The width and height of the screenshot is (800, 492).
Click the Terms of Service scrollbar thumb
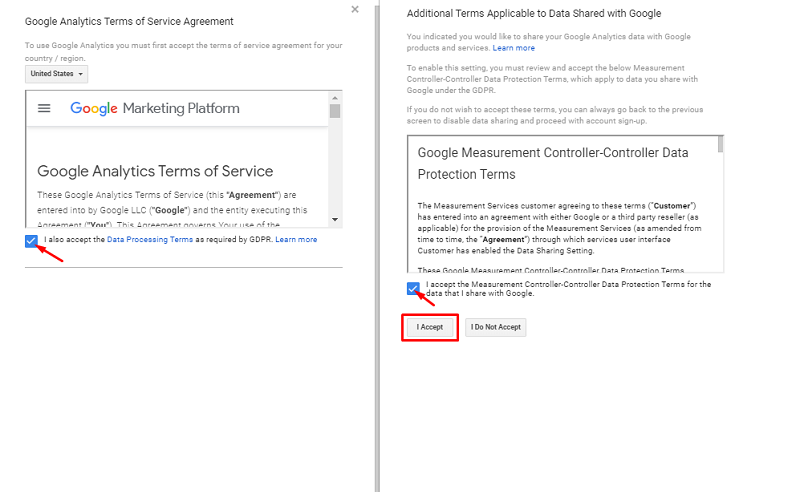335,111
